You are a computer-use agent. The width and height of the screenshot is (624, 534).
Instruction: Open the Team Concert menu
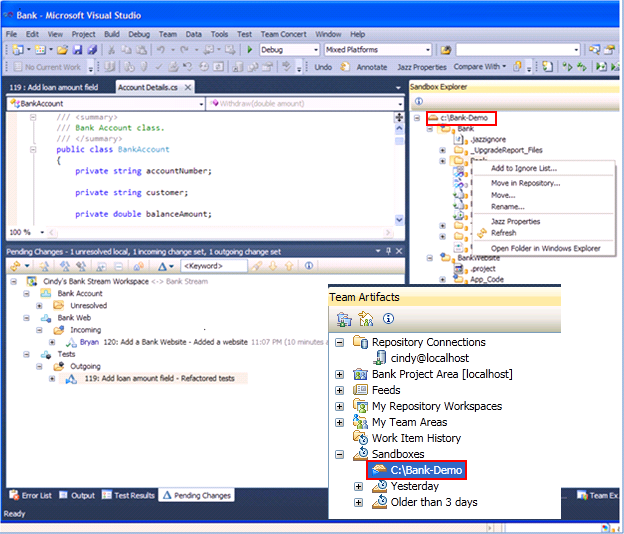pos(284,34)
